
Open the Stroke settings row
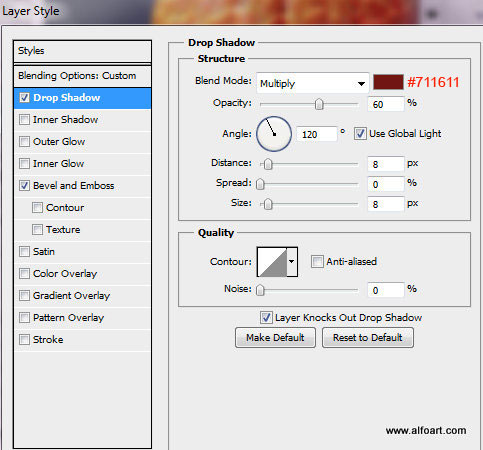(83, 340)
